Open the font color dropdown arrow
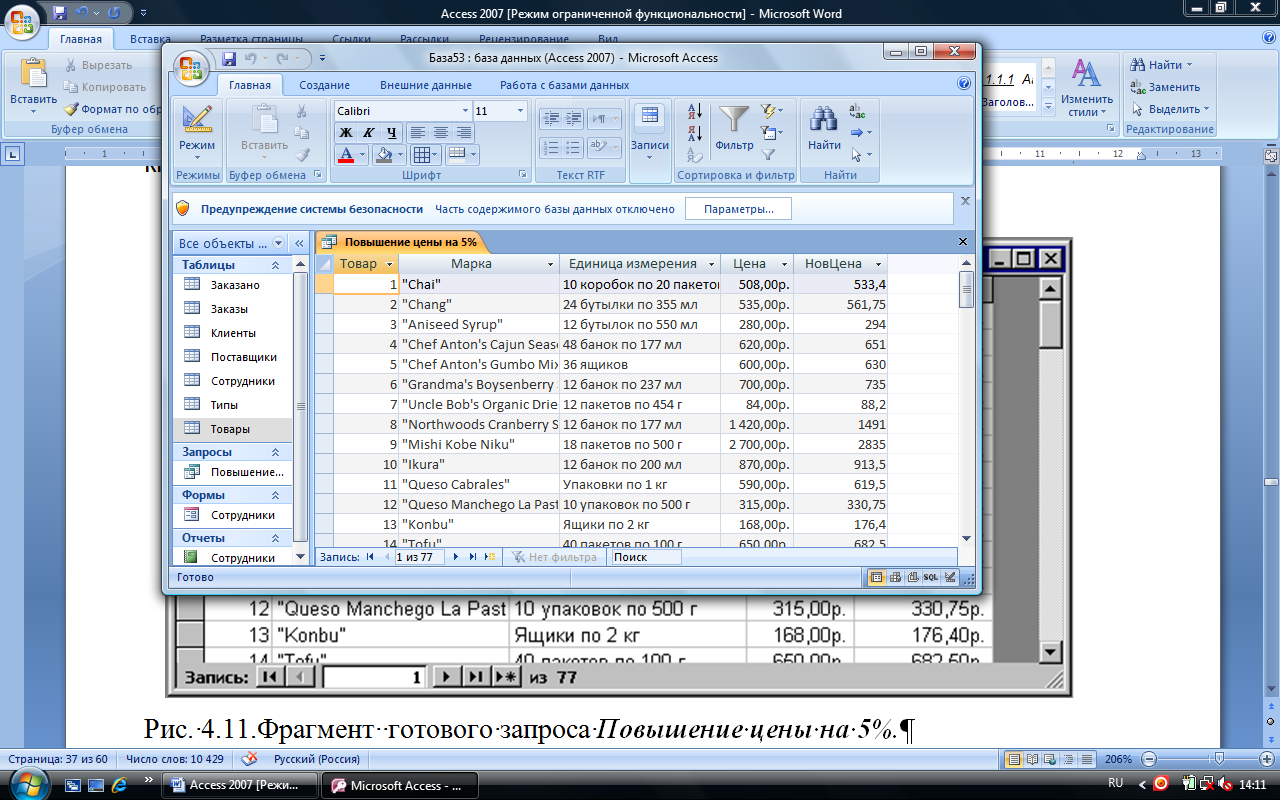Image resolution: width=1280 pixels, height=800 pixels. (364, 155)
